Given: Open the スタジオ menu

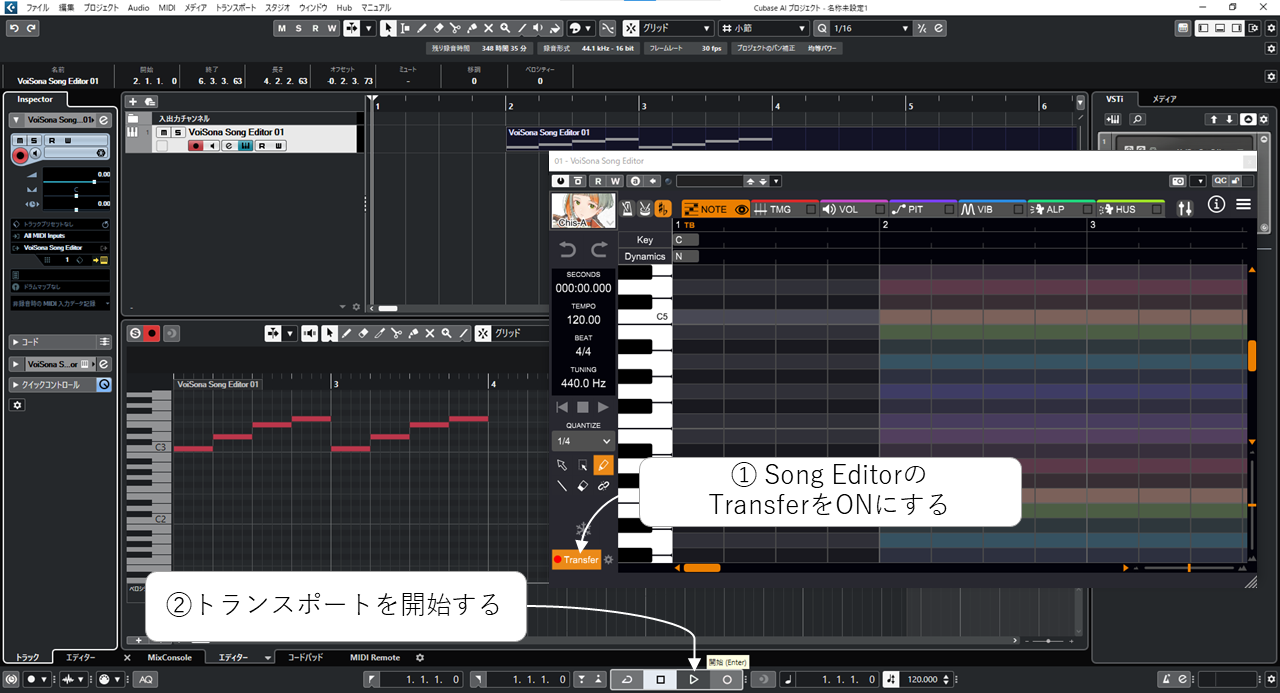Looking at the screenshot, I should [277, 7].
